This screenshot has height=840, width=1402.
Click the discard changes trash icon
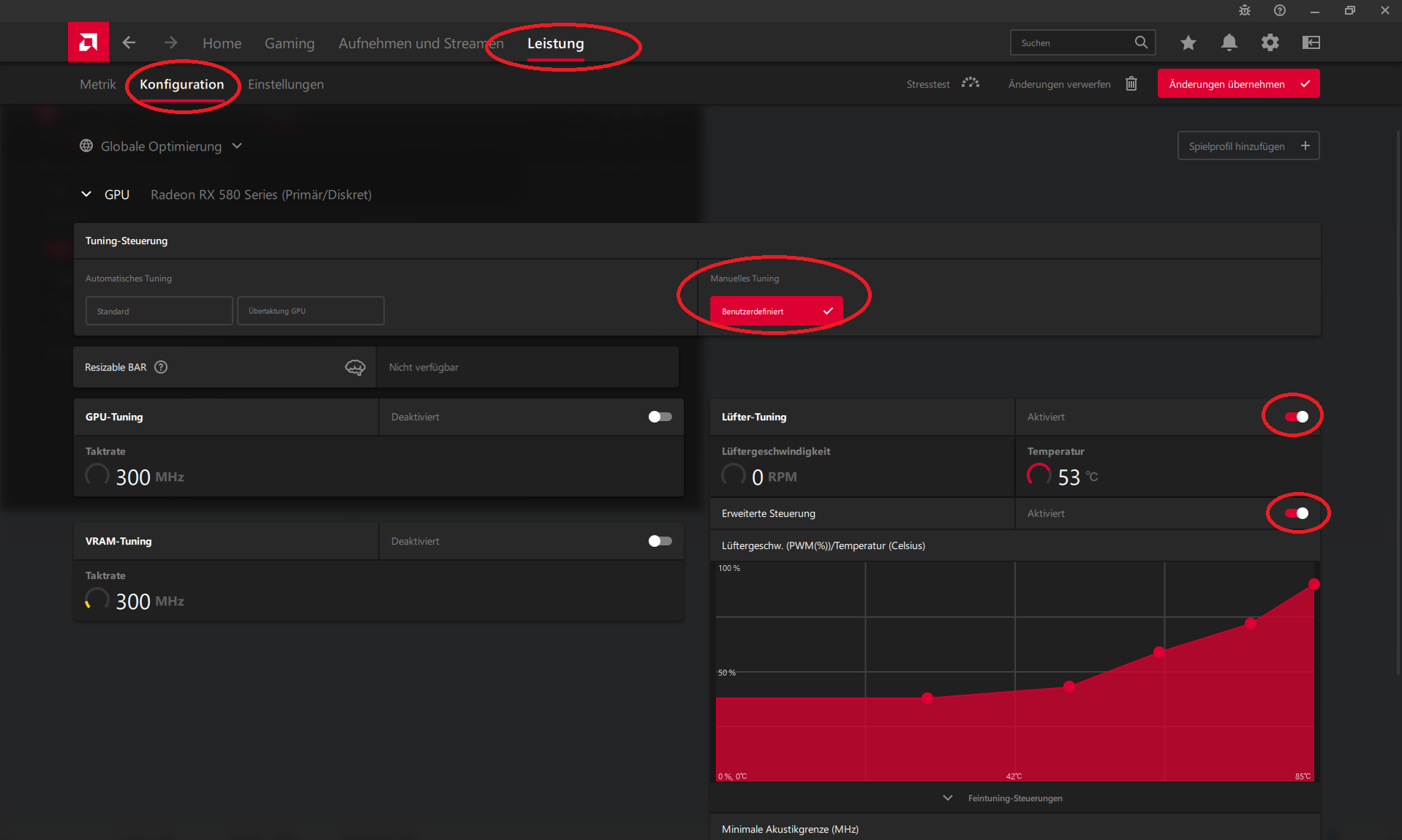[x=1131, y=83]
